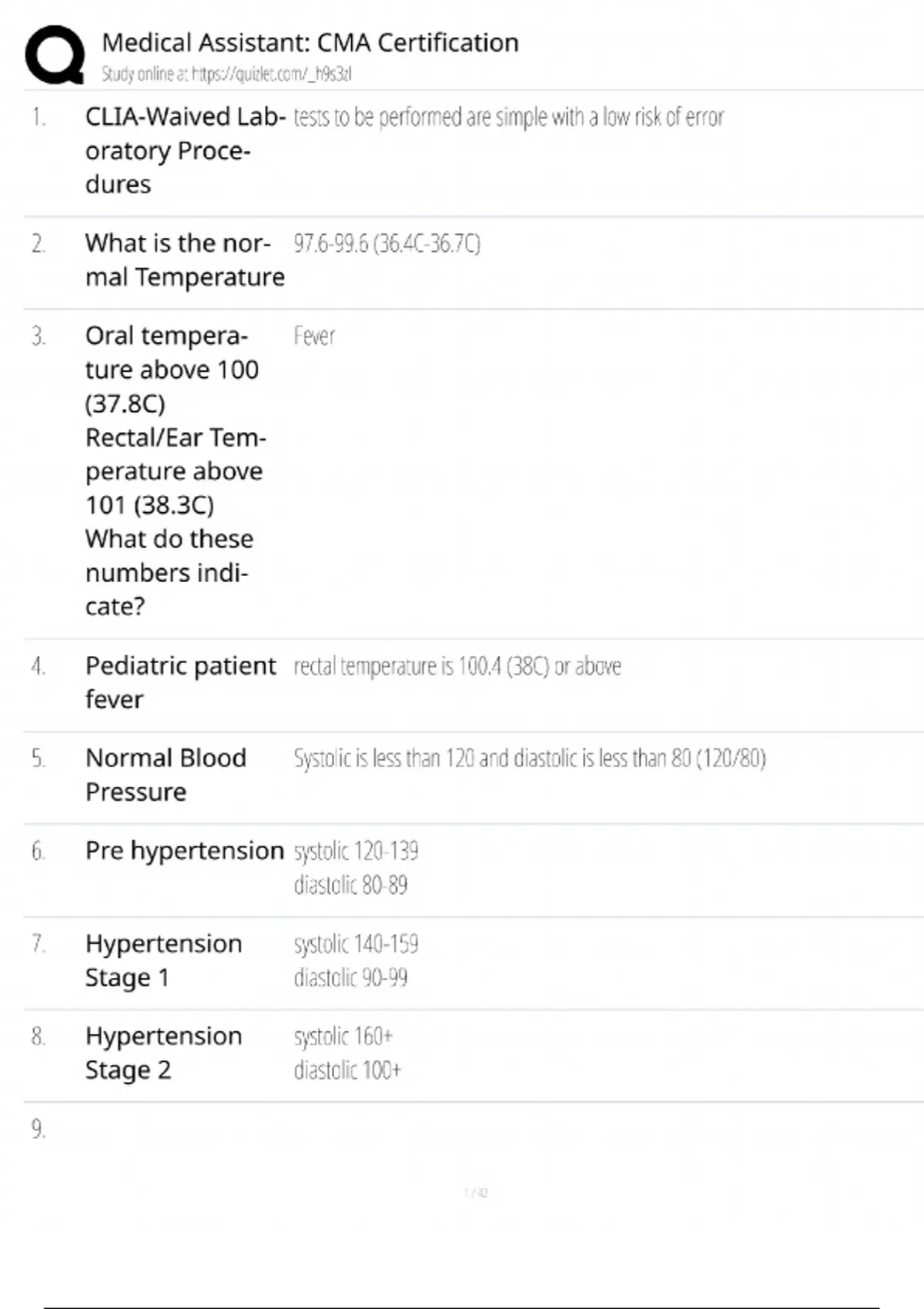Click the diastolic 90-99 answer line
924x1309 pixels.
(350, 978)
